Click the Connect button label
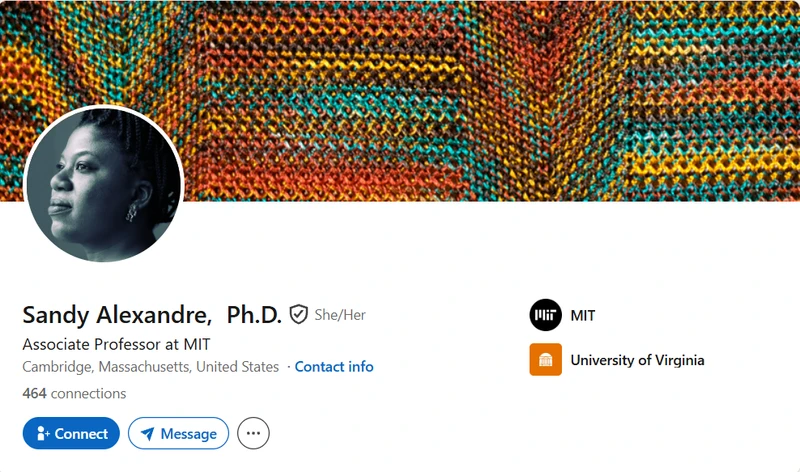This screenshot has width=800, height=472. click(x=81, y=434)
